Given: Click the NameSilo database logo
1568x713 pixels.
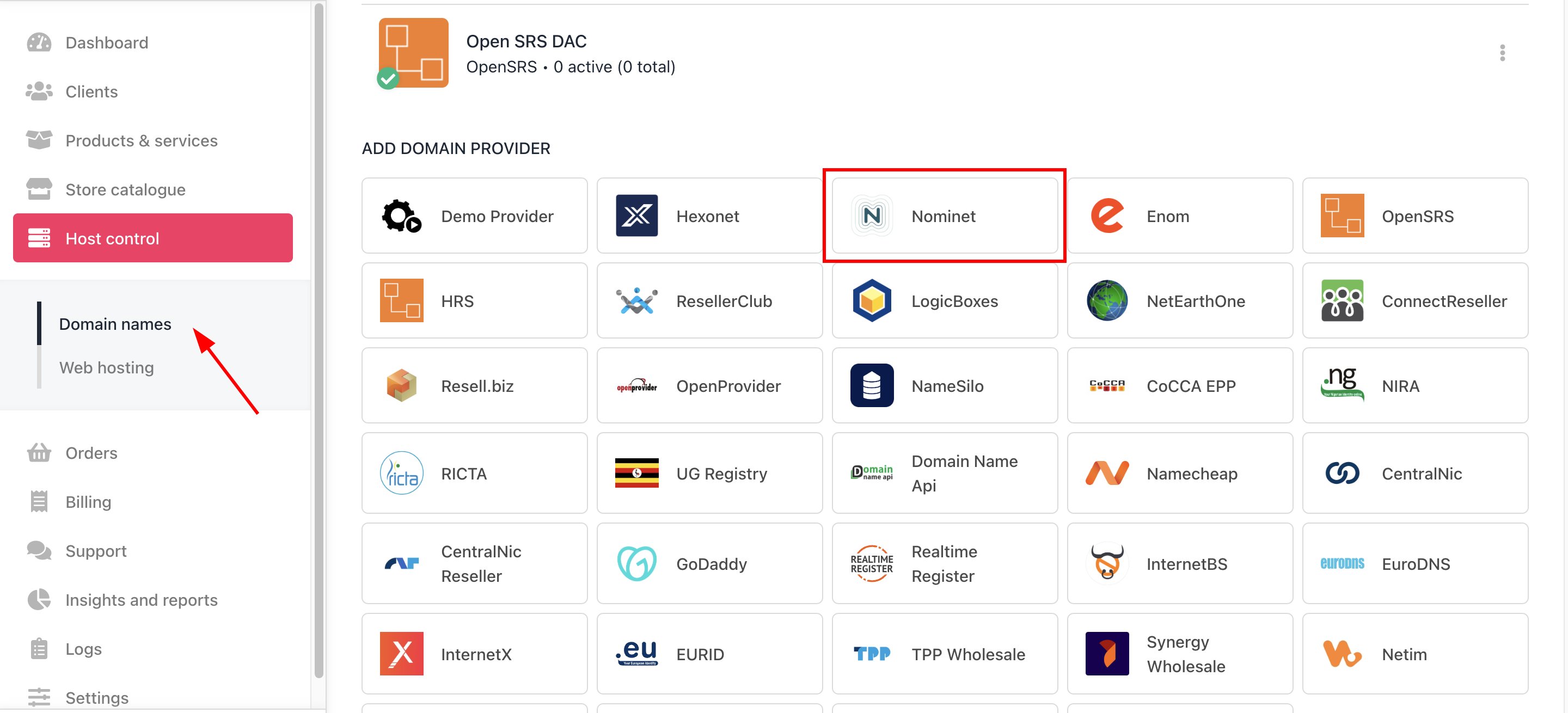Looking at the screenshot, I should 872,386.
